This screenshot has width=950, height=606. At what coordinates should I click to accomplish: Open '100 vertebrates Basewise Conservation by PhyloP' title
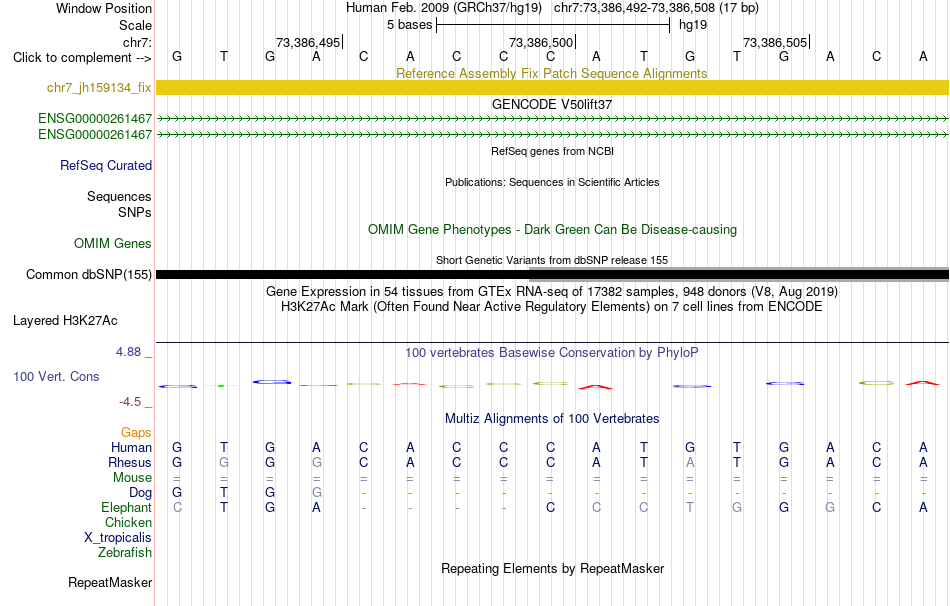[551, 353]
